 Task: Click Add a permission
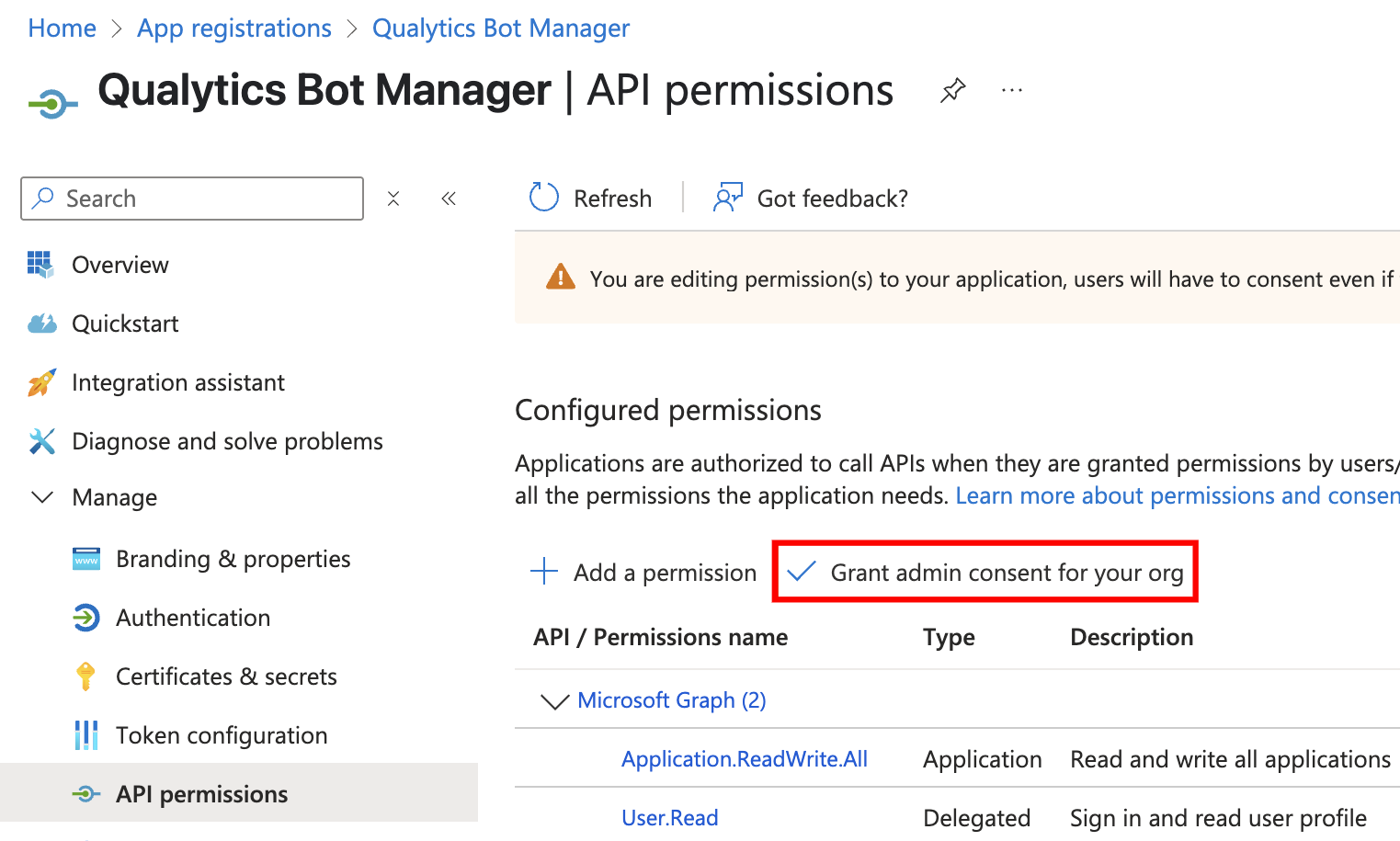point(643,572)
